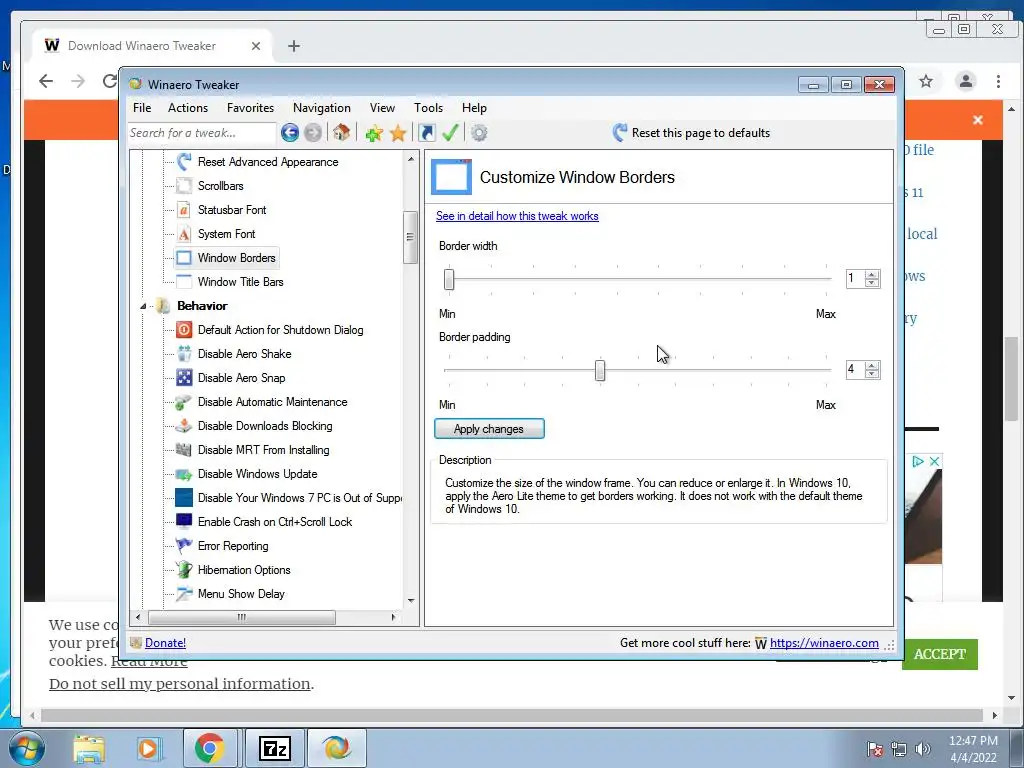The width and height of the screenshot is (1024, 768).
Task: Click the Disable Aero Shake icon
Action: (184, 354)
